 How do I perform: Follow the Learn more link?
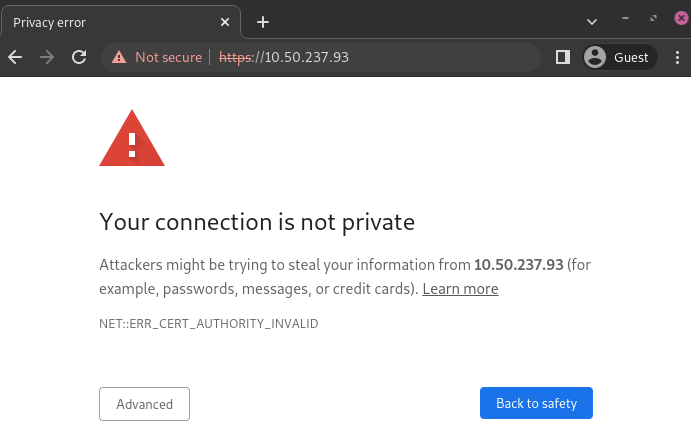[x=460, y=289]
